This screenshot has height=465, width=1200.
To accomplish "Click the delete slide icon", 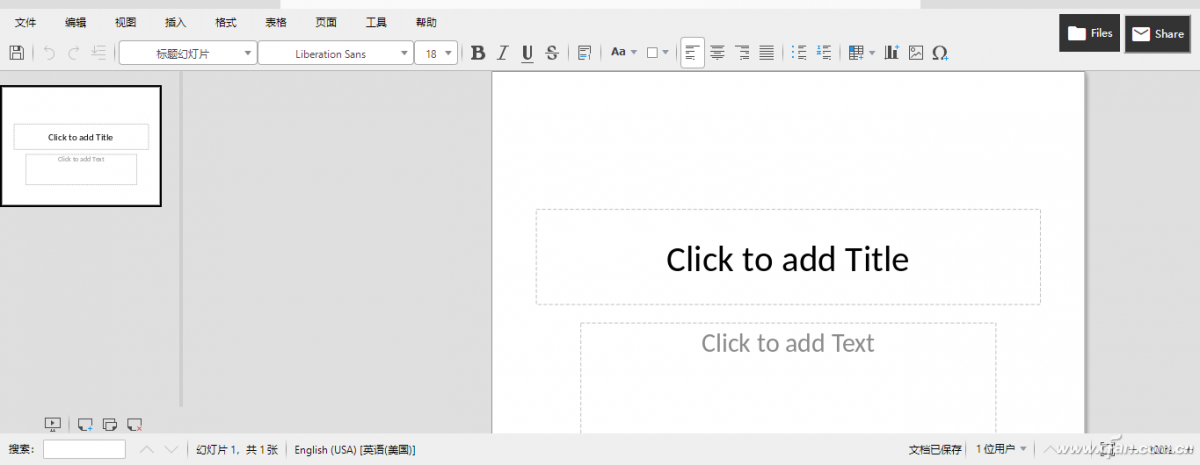I will [x=135, y=425].
